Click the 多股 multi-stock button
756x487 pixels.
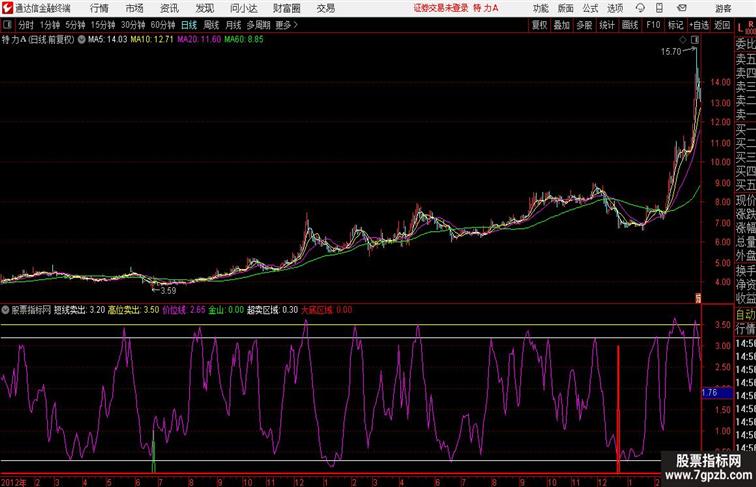coord(584,25)
